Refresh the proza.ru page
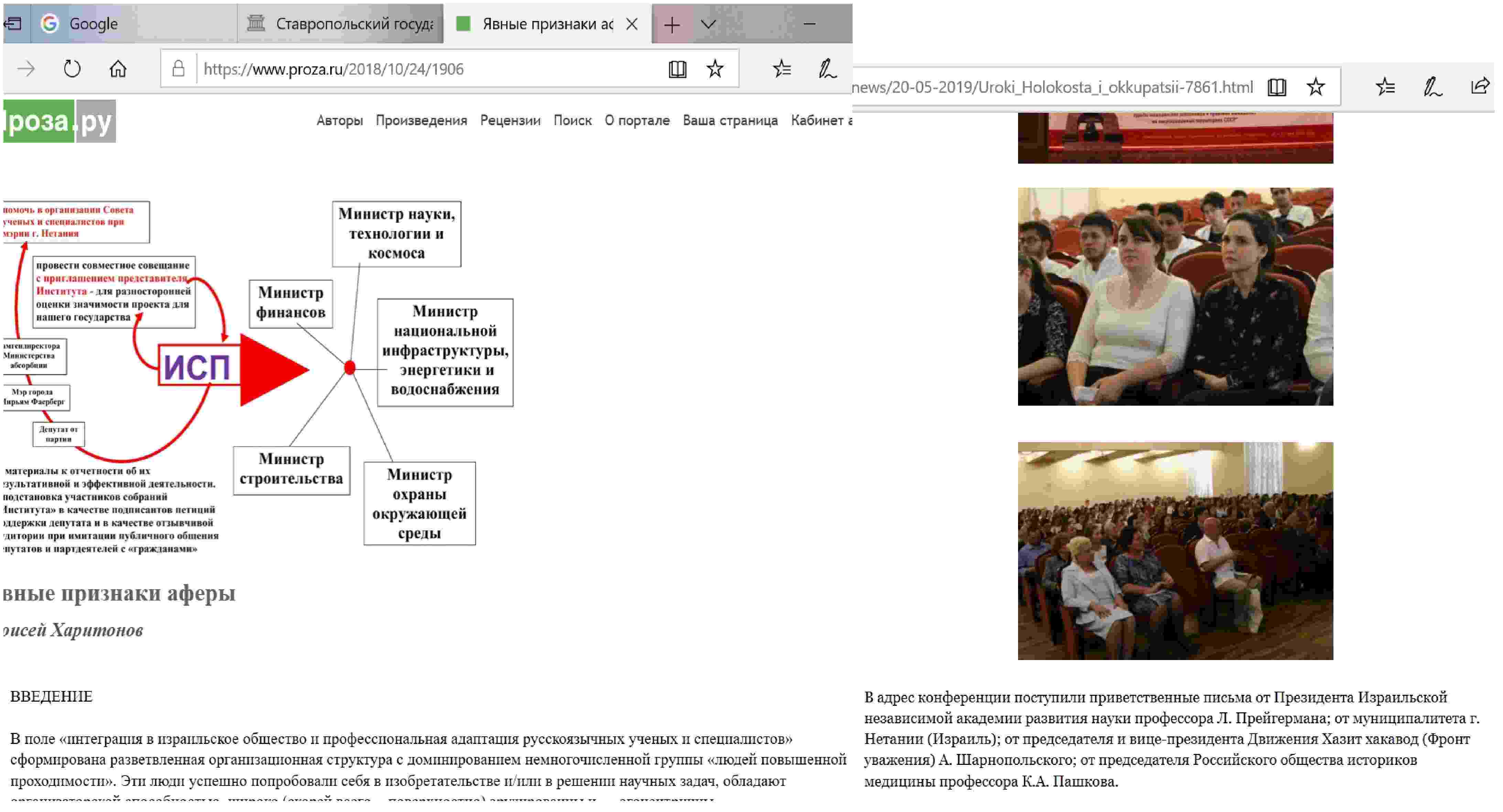This screenshot has width=1503, height=812. (72, 69)
